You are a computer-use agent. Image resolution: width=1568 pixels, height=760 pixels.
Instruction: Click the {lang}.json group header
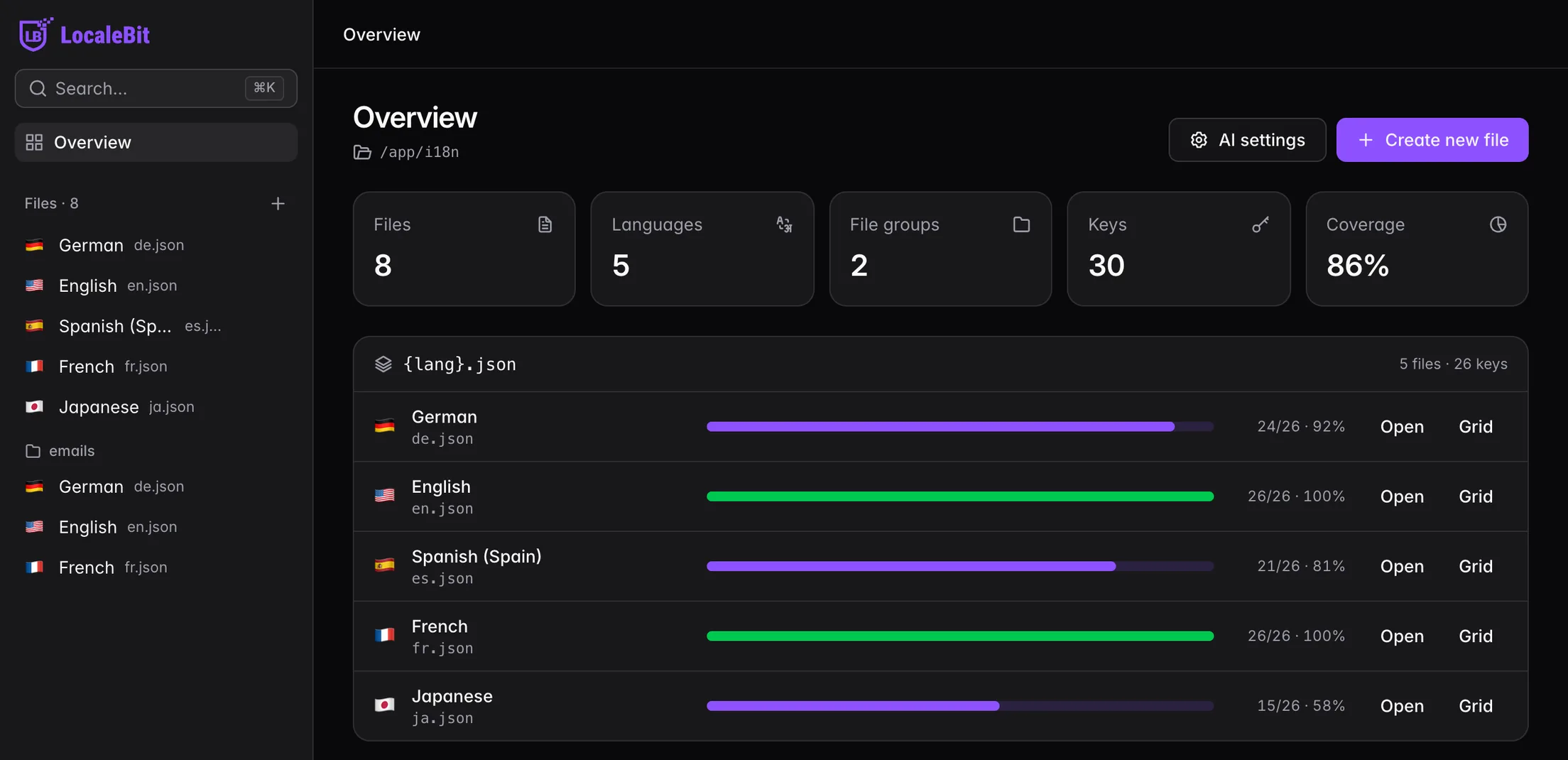[940, 364]
